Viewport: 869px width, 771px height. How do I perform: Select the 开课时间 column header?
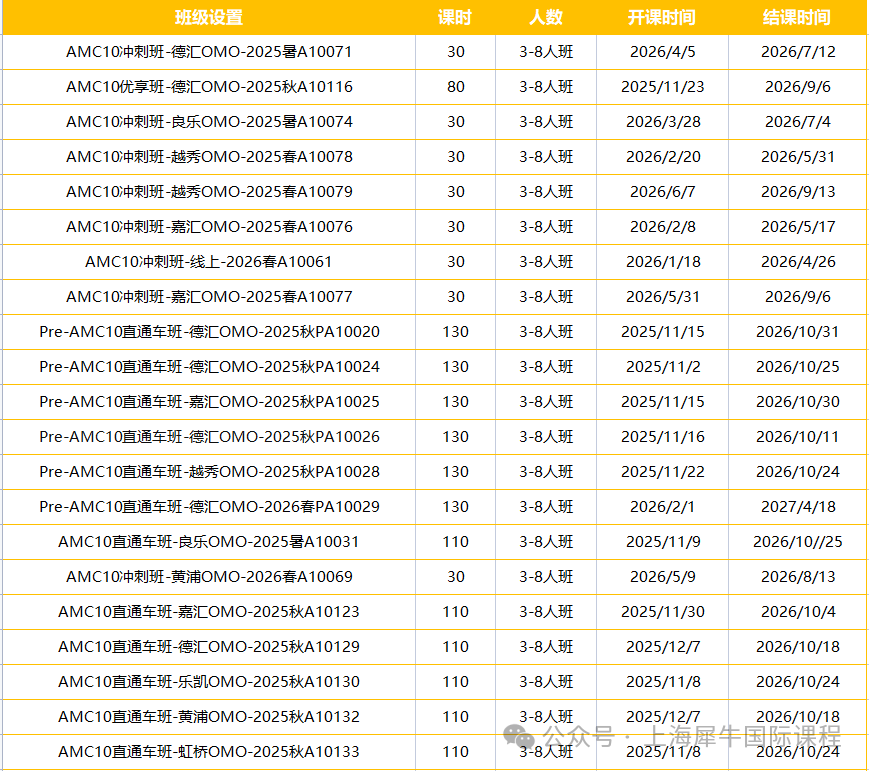(662, 17)
